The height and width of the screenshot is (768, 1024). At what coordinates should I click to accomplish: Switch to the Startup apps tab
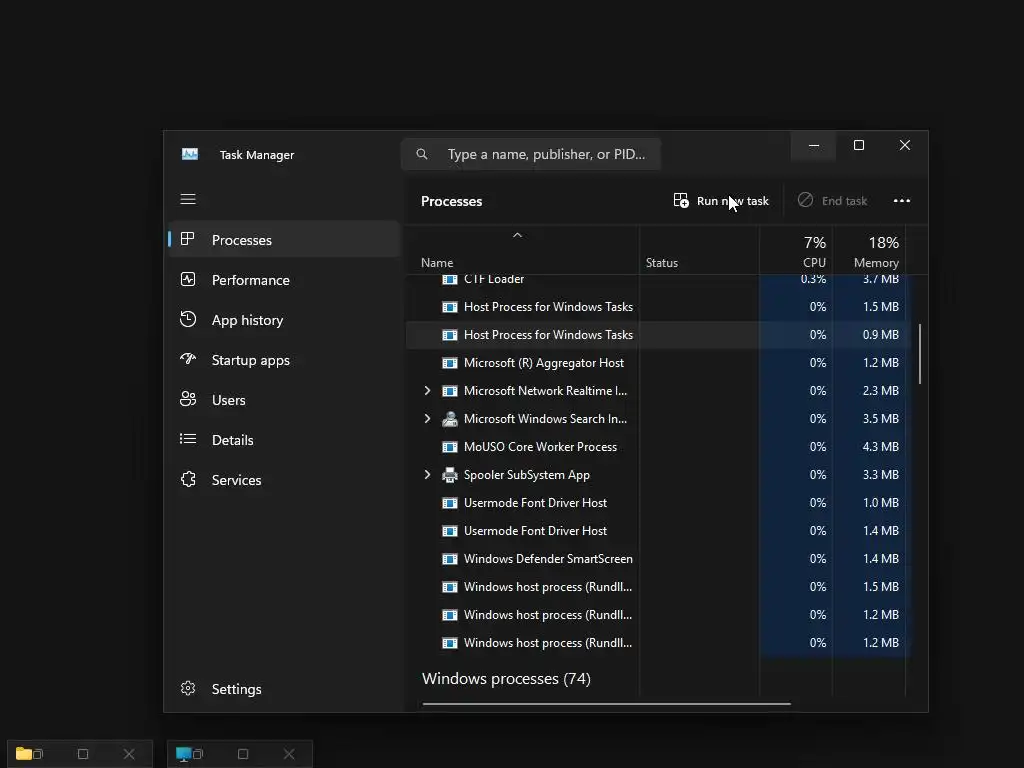pos(284,360)
